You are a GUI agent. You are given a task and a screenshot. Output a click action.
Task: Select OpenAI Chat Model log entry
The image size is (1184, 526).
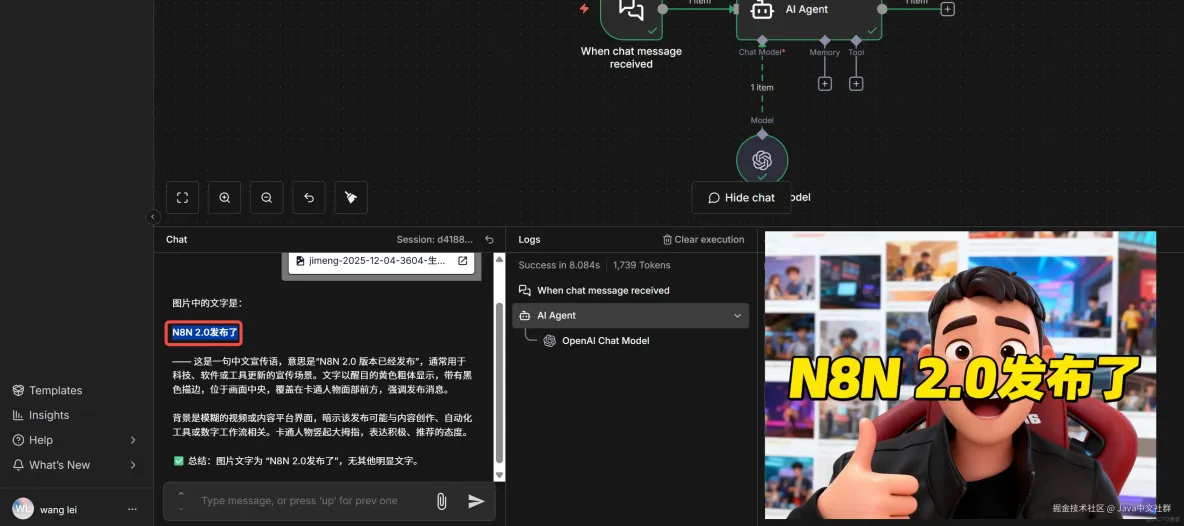606,341
